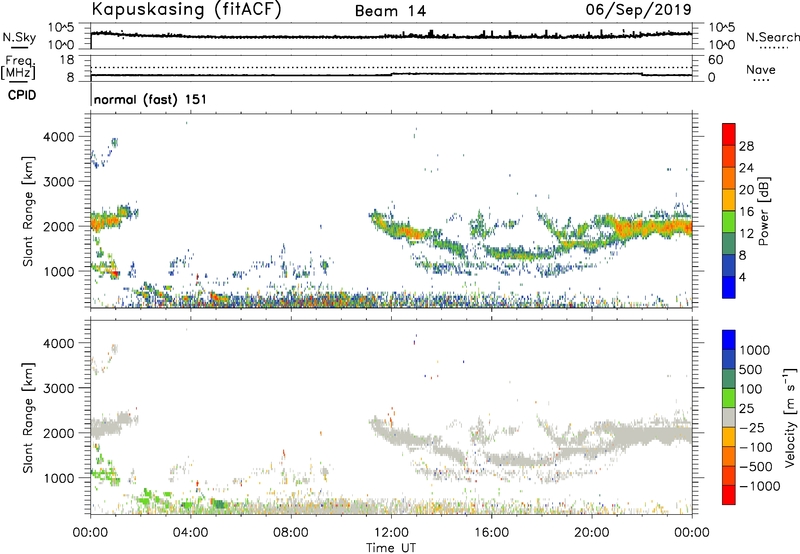This screenshot has height=554, width=800.
Task: Click the 12 label on Power colorbar
Action: [746, 234]
